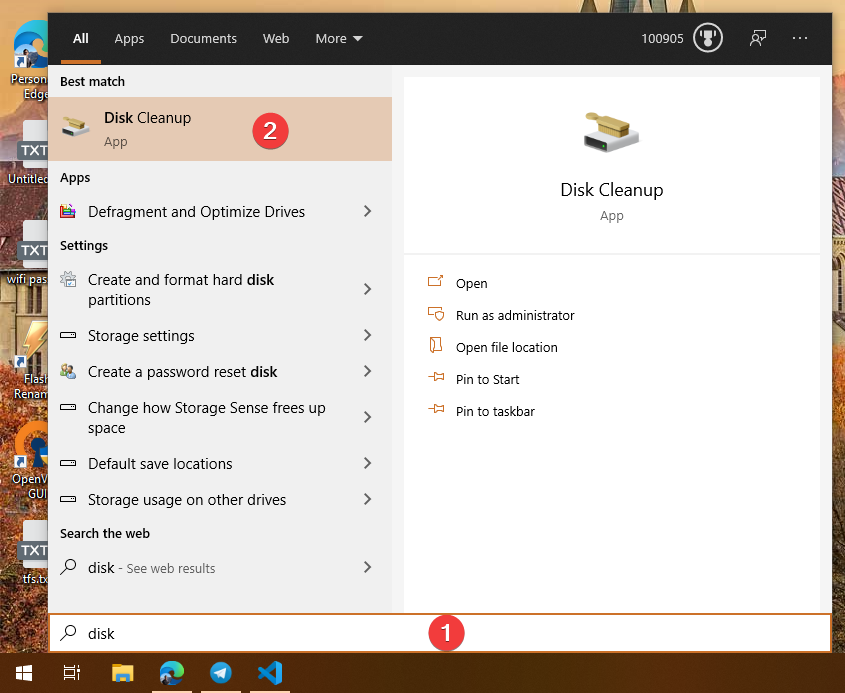
Task: Switch to the Web search tab
Action: [x=276, y=38]
